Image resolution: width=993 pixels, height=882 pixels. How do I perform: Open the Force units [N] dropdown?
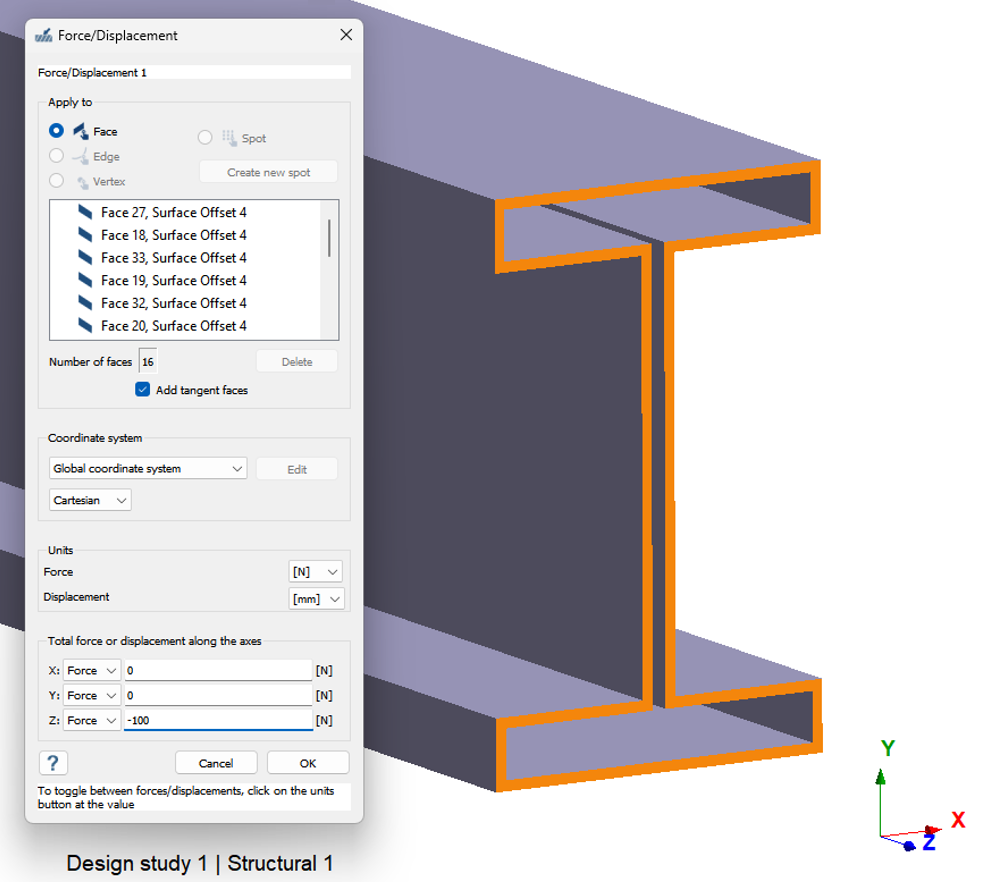[315, 572]
